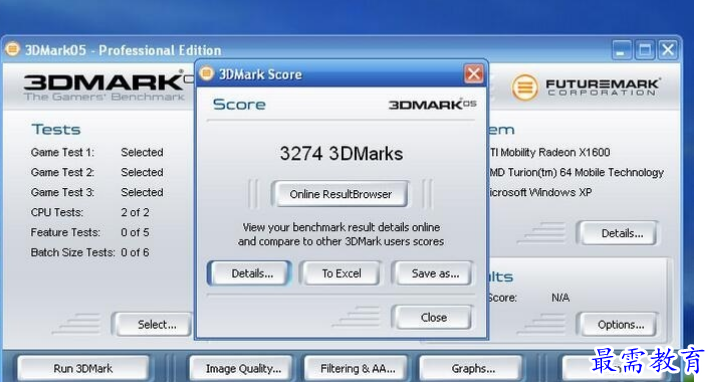Click the 'Score' heading in the dialog
This screenshot has height=392, width=713.
point(239,105)
